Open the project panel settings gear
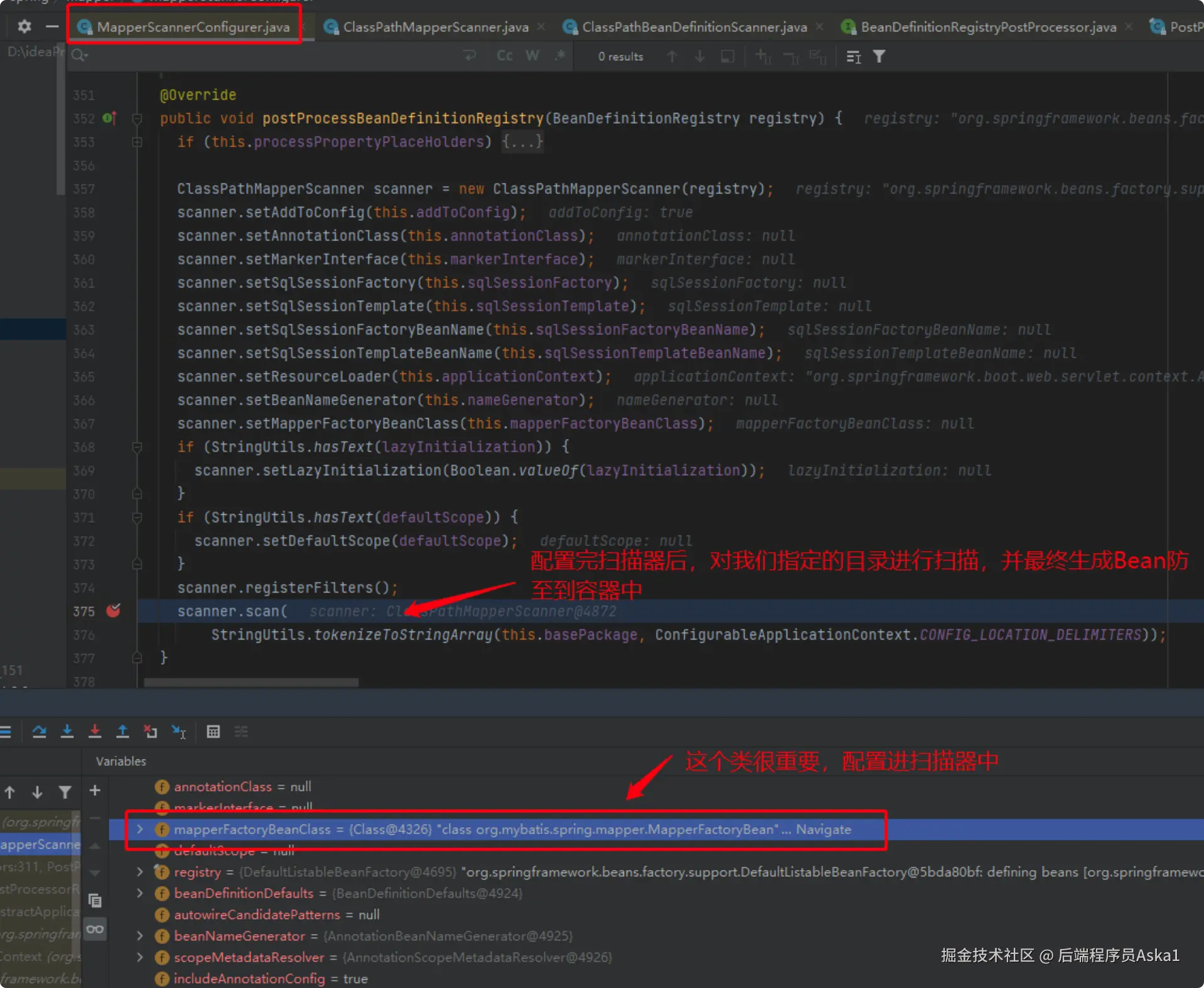The width and height of the screenshot is (1204, 988). coord(24,26)
